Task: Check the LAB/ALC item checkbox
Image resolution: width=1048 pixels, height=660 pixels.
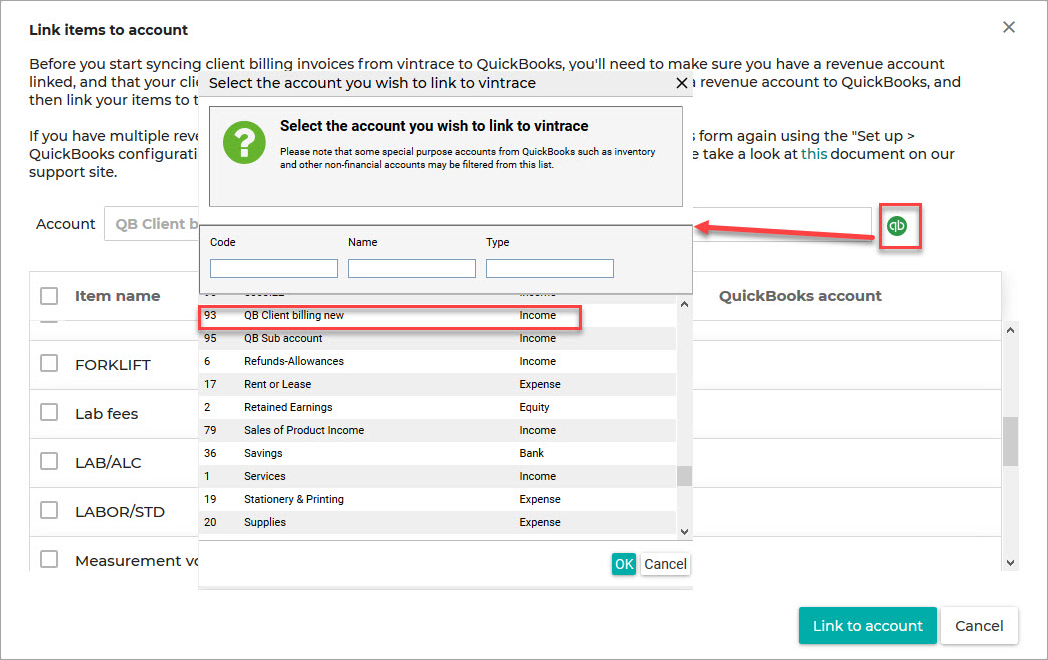Action: (49, 461)
